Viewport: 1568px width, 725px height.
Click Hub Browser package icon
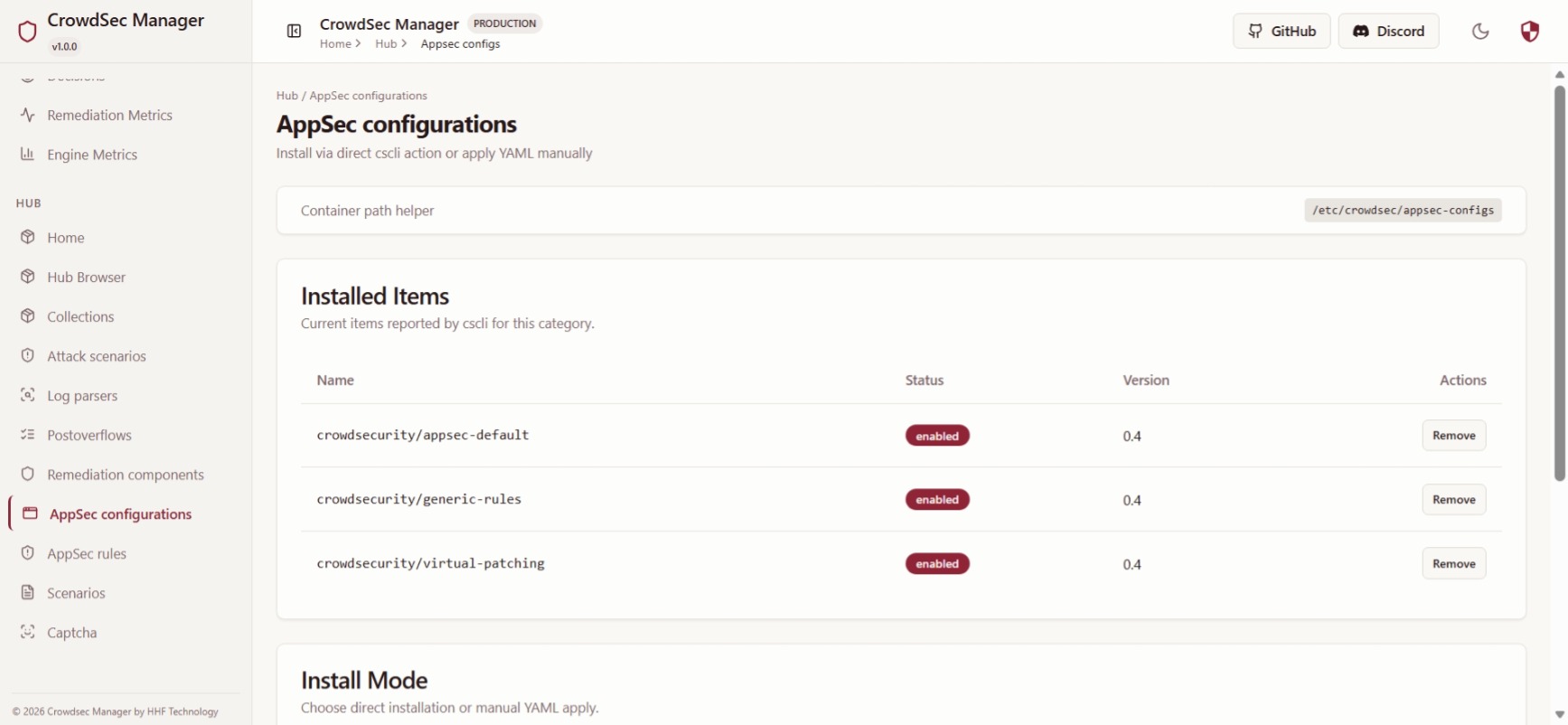point(28,277)
